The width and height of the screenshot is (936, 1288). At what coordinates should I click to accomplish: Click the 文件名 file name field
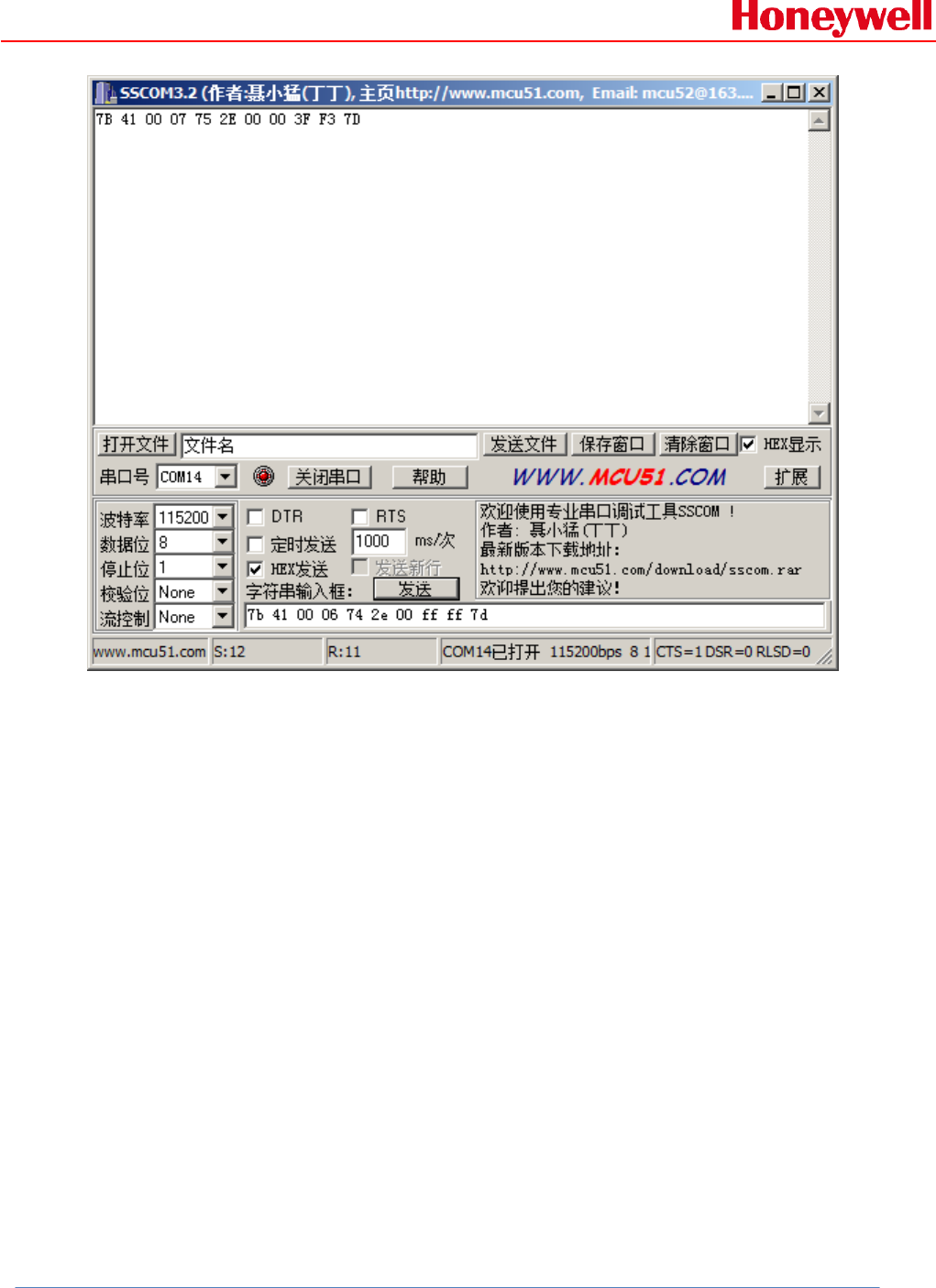pyautogui.click(x=329, y=446)
